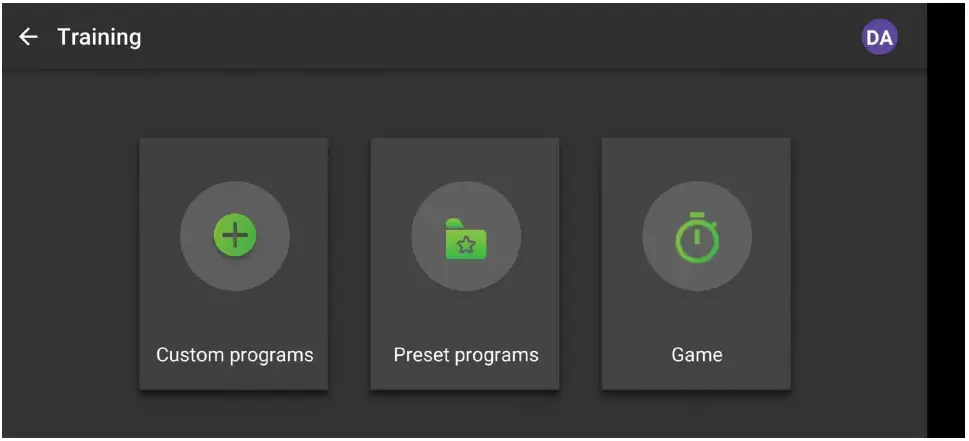Select the grey circle around the plus icon
Screen dimensions: 969x441
pyautogui.click(x=235, y=236)
